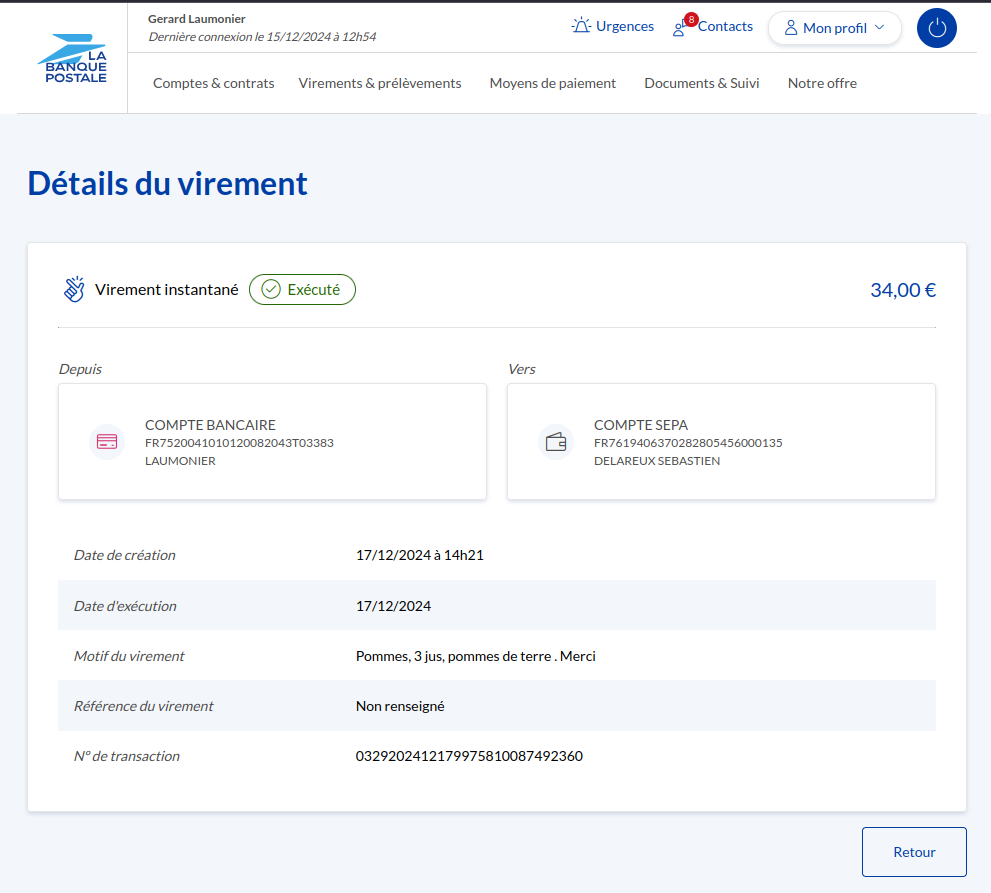Viewport: 991px width, 893px height.
Task: Open the Virements & prélèvements menu
Action: (380, 83)
